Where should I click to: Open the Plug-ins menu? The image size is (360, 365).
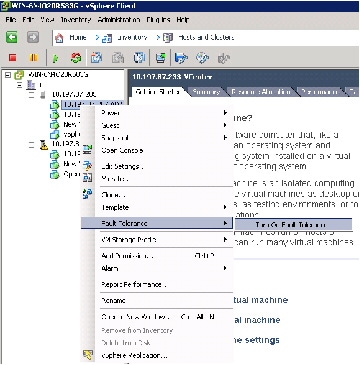point(158,20)
